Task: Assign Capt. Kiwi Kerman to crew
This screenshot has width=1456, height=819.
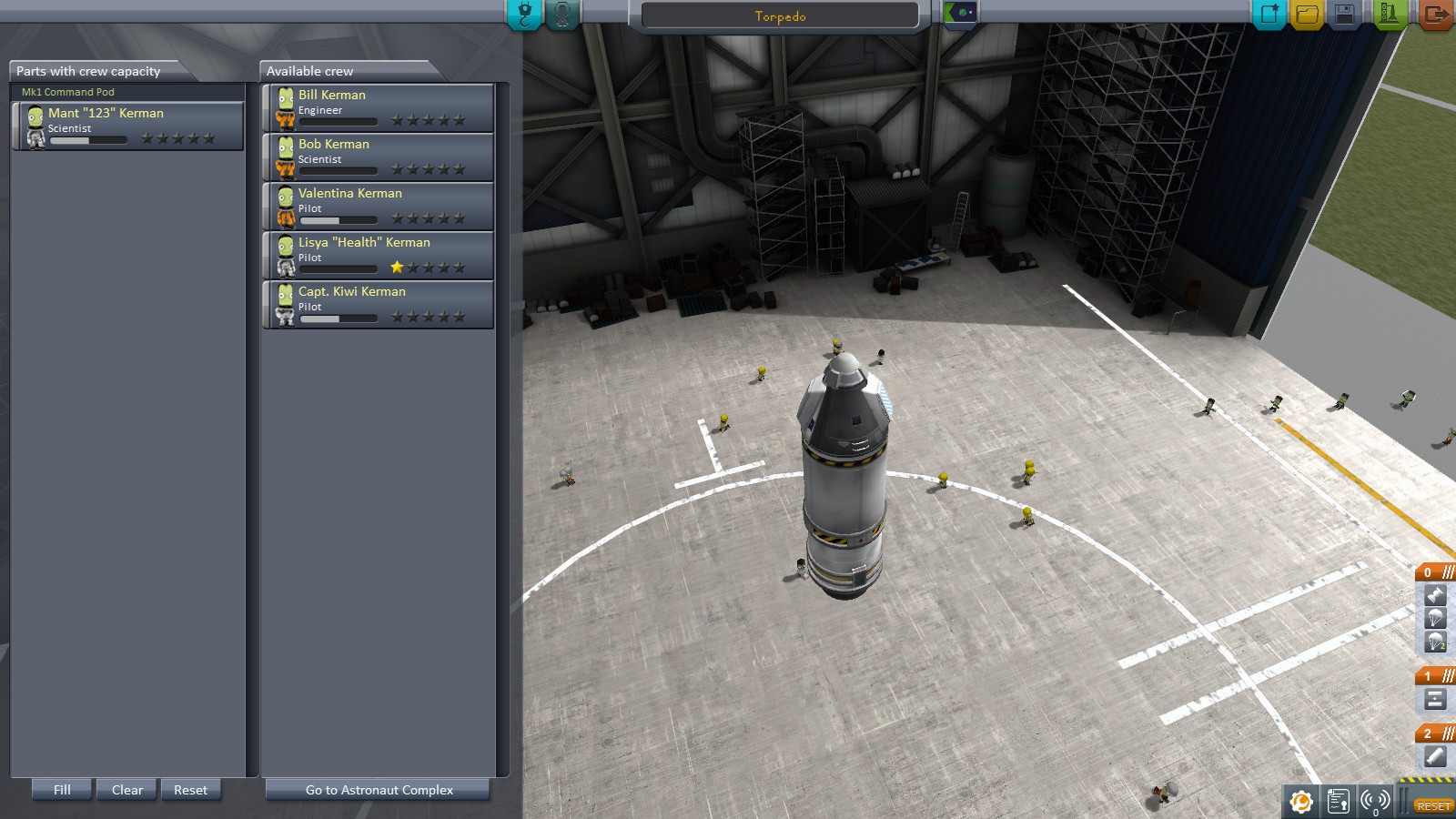Action: tap(378, 305)
